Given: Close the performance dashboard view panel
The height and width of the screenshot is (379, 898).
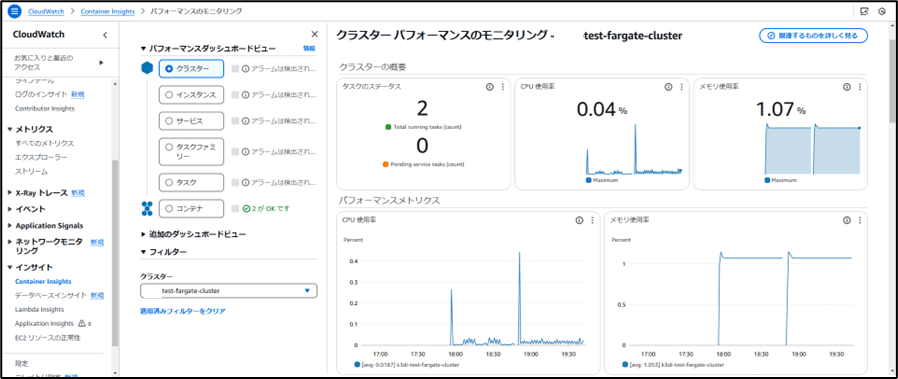Looking at the screenshot, I should pos(314,34).
